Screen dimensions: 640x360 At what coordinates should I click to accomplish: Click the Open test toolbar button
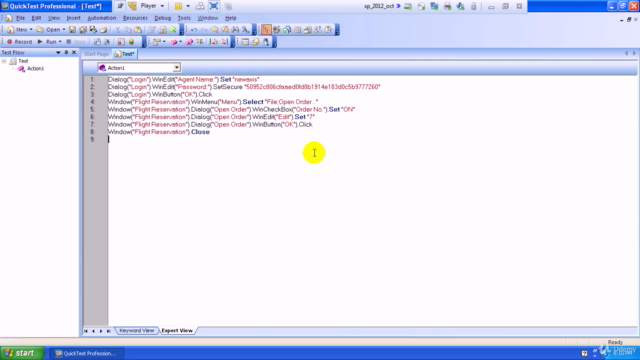[x=49, y=29]
